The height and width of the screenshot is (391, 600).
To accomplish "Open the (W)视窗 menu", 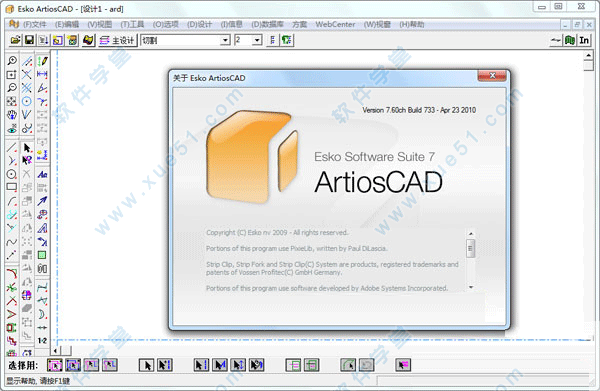I will pyautogui.click(x=377, y=24).
